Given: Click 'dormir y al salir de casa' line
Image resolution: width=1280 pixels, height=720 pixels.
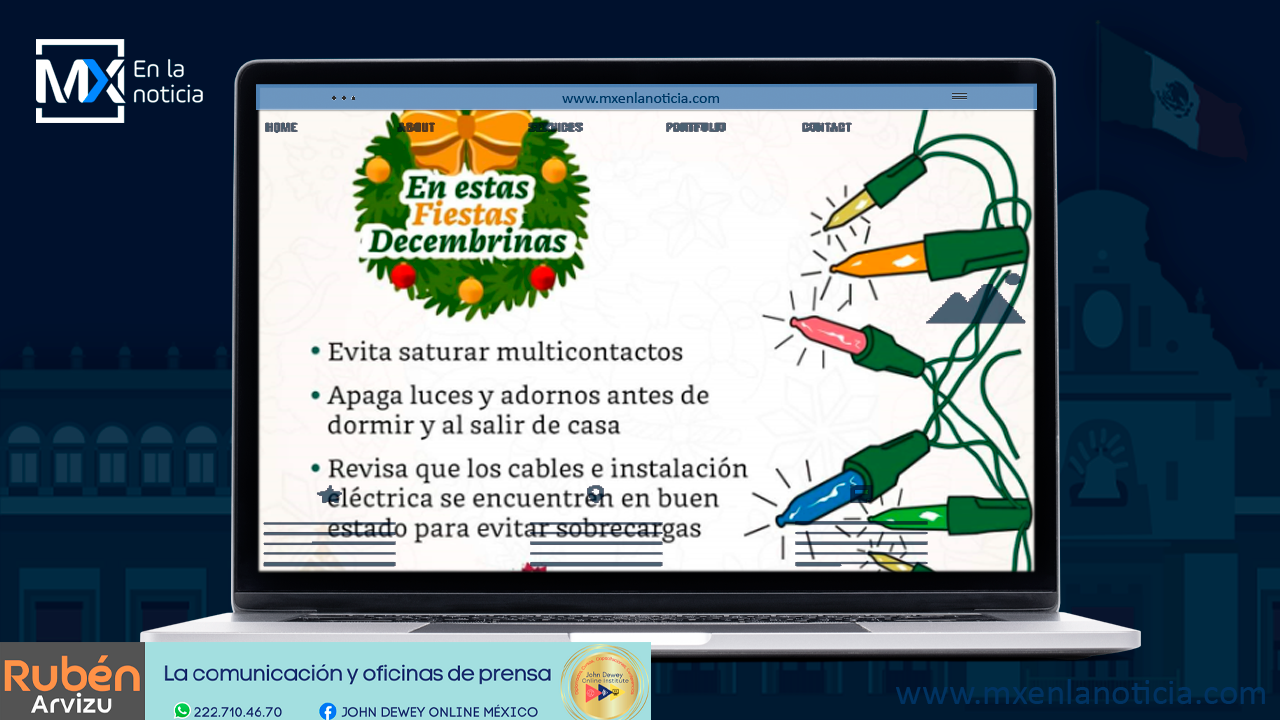Looking at the screenshot, I should (474, 425).
